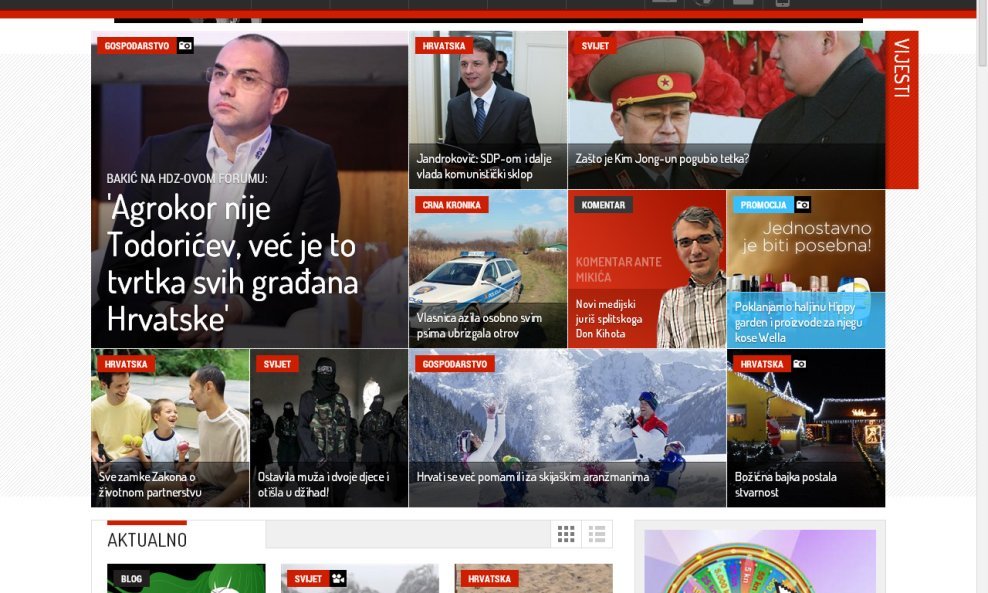Click Gospodarstvo tag on Agrokor story
Image resolution: width=988 pixels, height=593 pixels.
click(137, 46)
